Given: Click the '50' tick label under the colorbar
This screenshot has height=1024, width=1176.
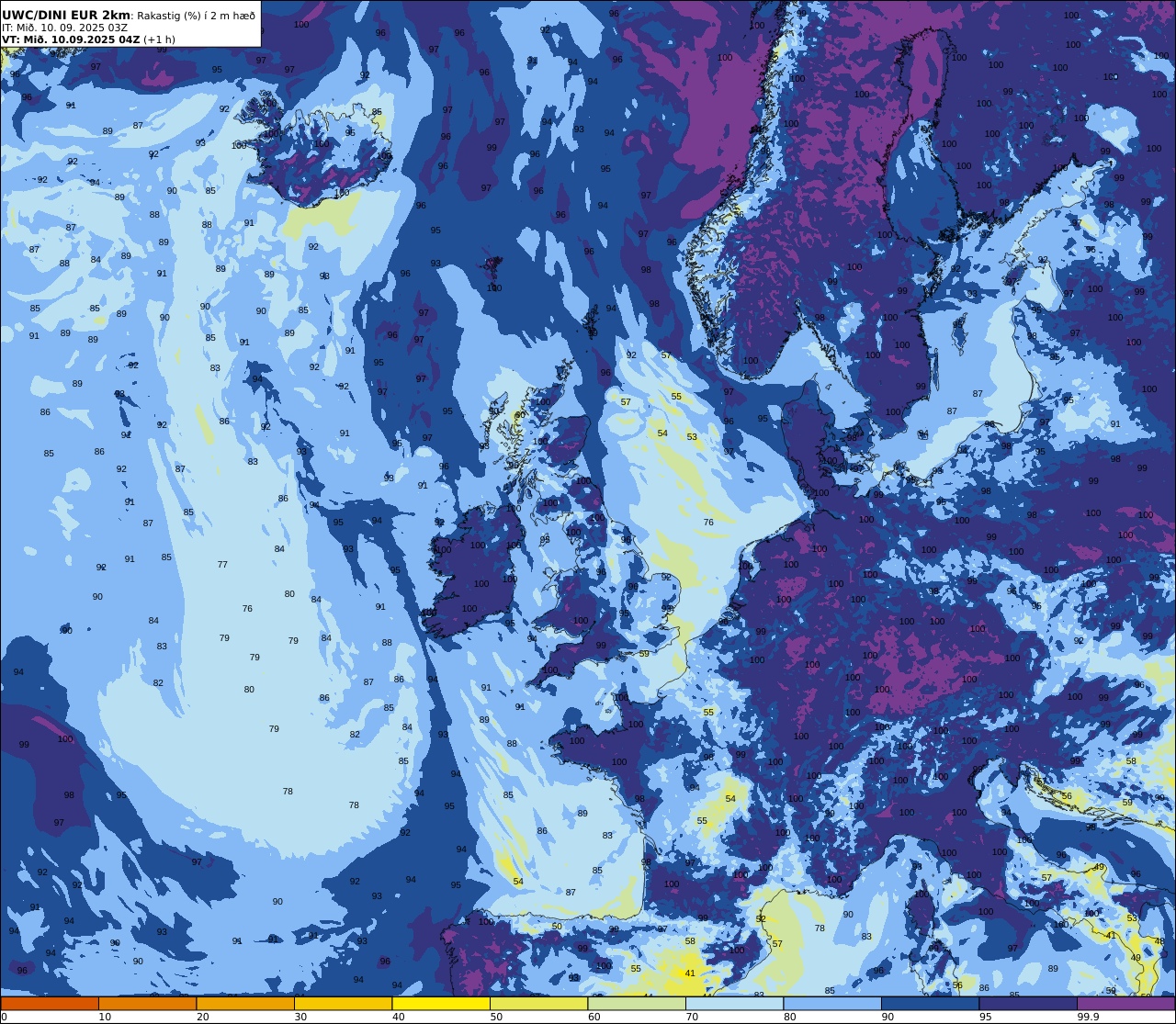Looking at the screenshot, I should [x=496, y=1017].
